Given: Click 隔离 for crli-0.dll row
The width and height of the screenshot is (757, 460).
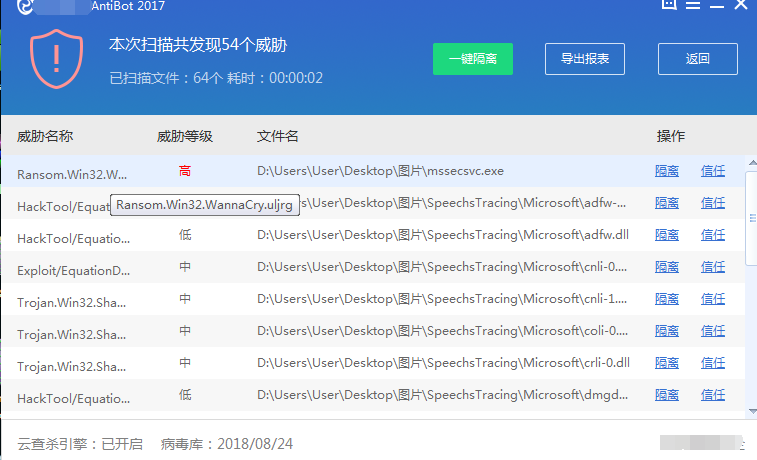Looking at the screenshot, I should 667,363.
